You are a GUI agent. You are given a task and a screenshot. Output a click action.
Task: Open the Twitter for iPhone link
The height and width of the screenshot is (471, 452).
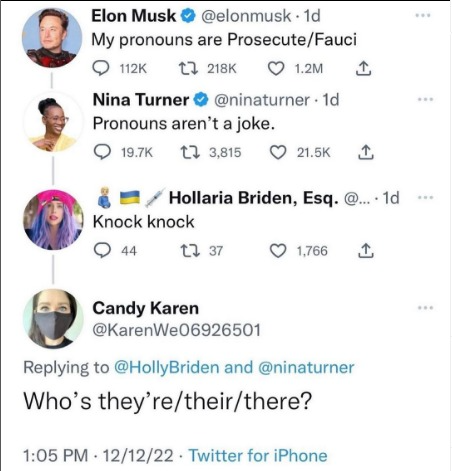point(258,455)
